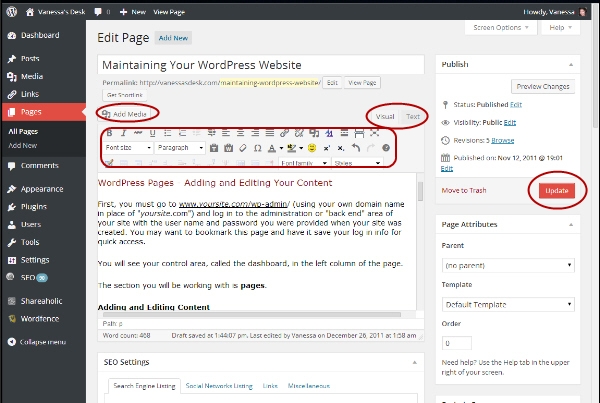Expand Screen Options panel

tap(501, 28)
